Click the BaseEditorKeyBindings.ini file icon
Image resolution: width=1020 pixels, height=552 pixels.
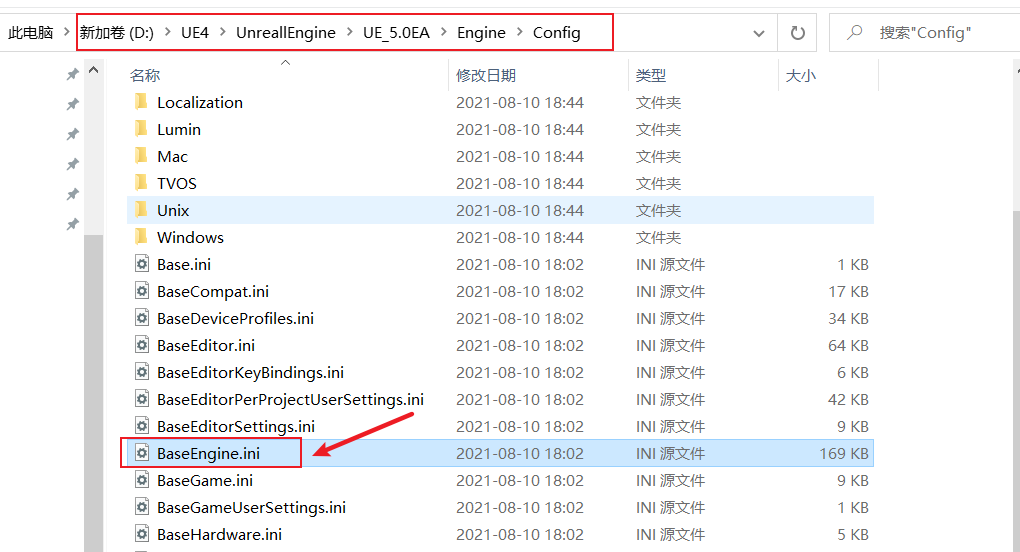142,372
